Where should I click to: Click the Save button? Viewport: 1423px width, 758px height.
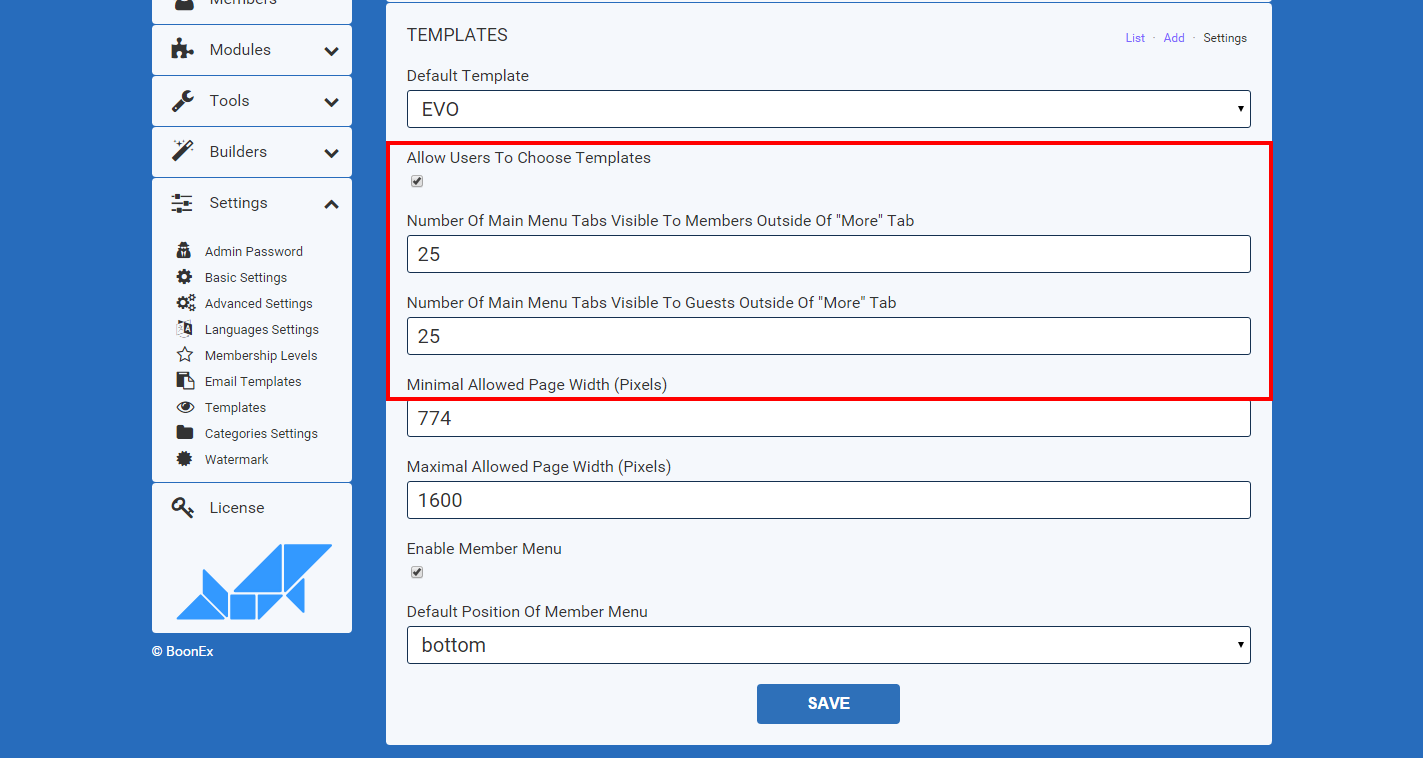tap(828, 704)
